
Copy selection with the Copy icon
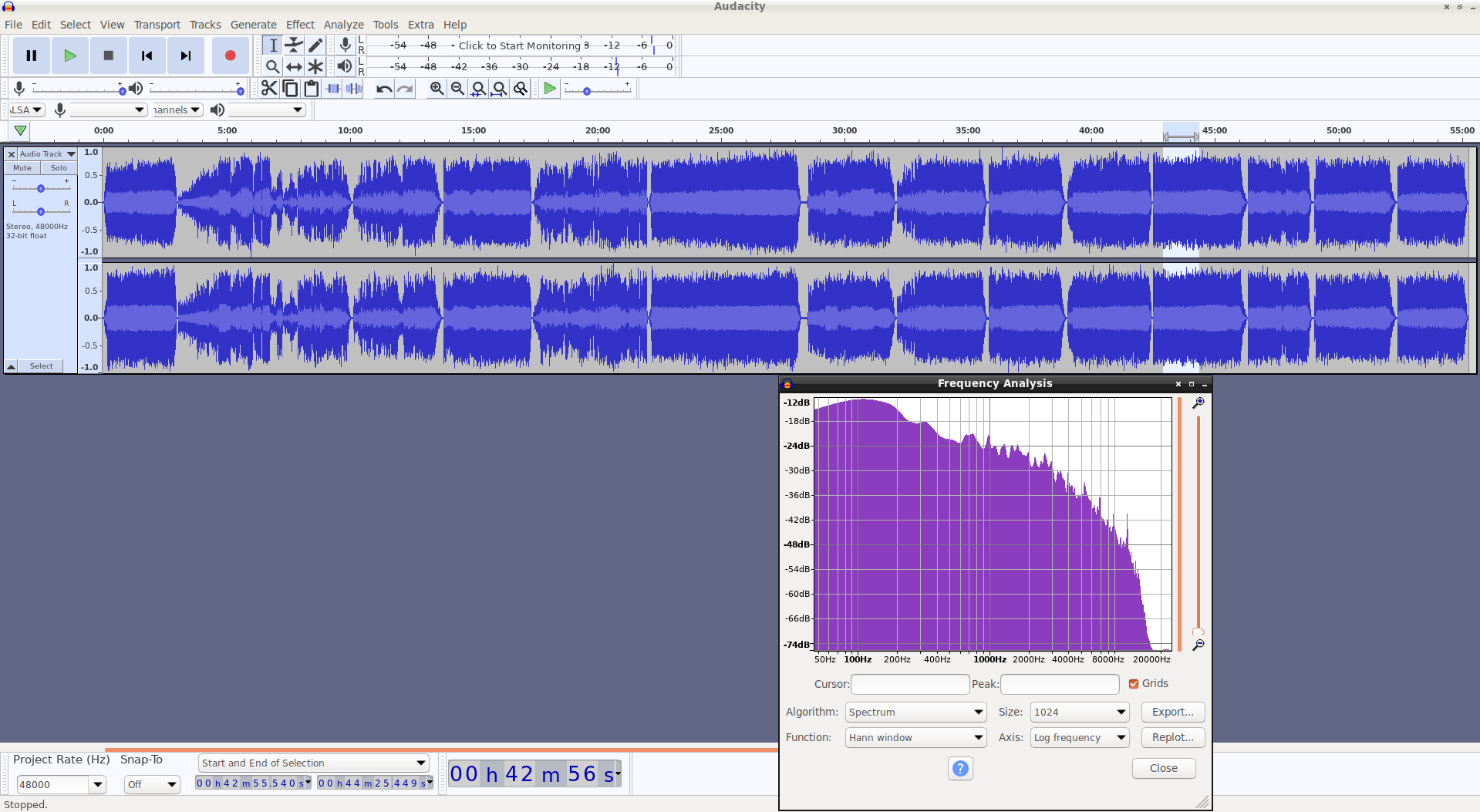290,89
